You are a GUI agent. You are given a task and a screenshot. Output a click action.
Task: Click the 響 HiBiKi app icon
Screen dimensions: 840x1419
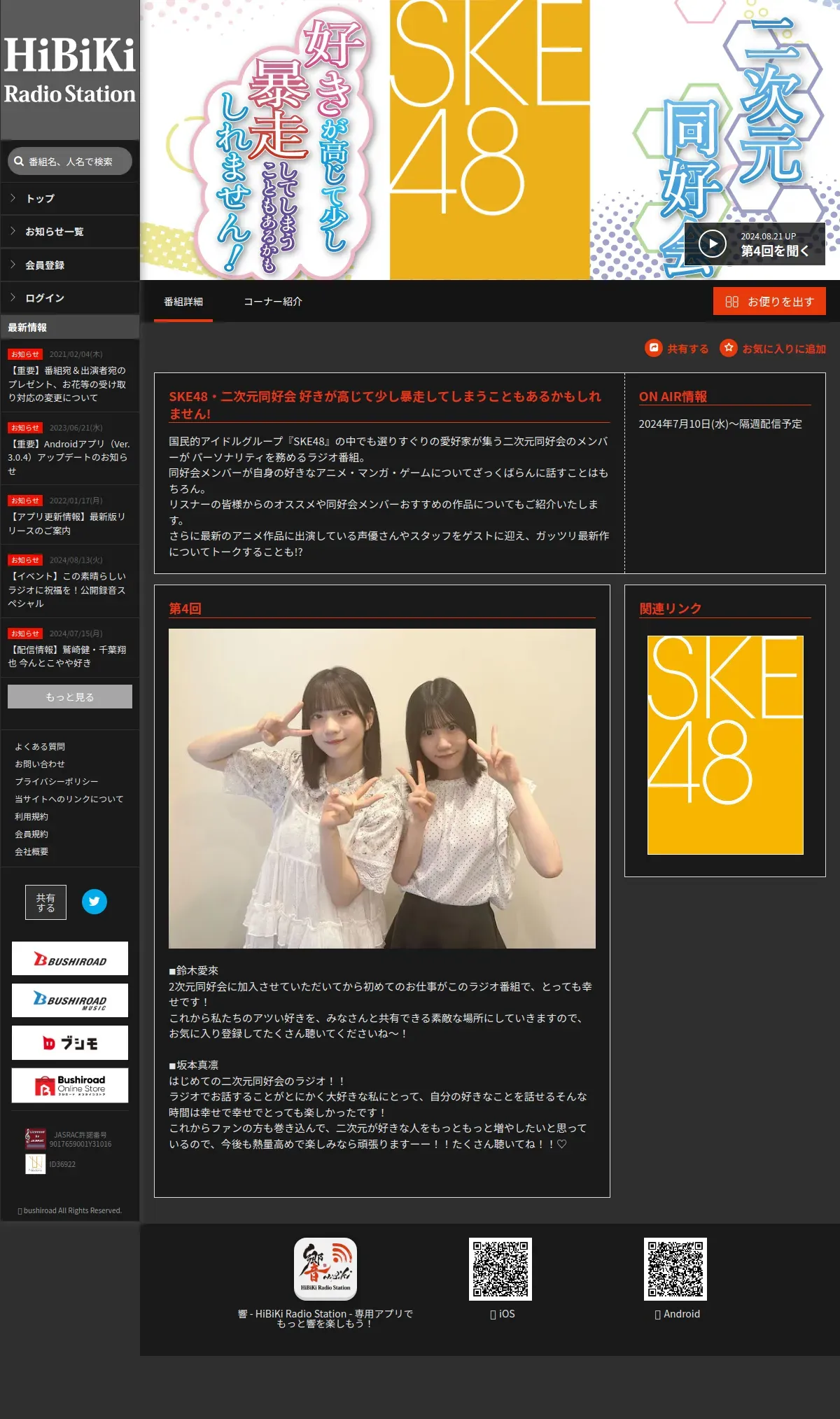pyautogui.click(x=325, y=1268)
